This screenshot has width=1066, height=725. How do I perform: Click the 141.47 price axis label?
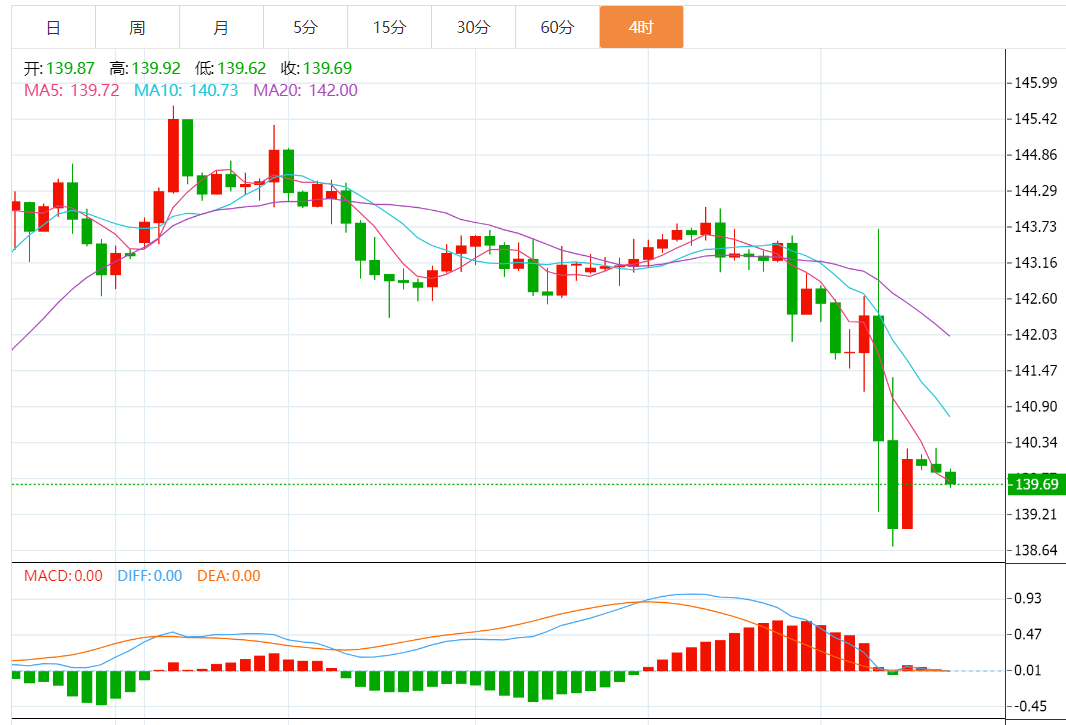point(1035,371)
